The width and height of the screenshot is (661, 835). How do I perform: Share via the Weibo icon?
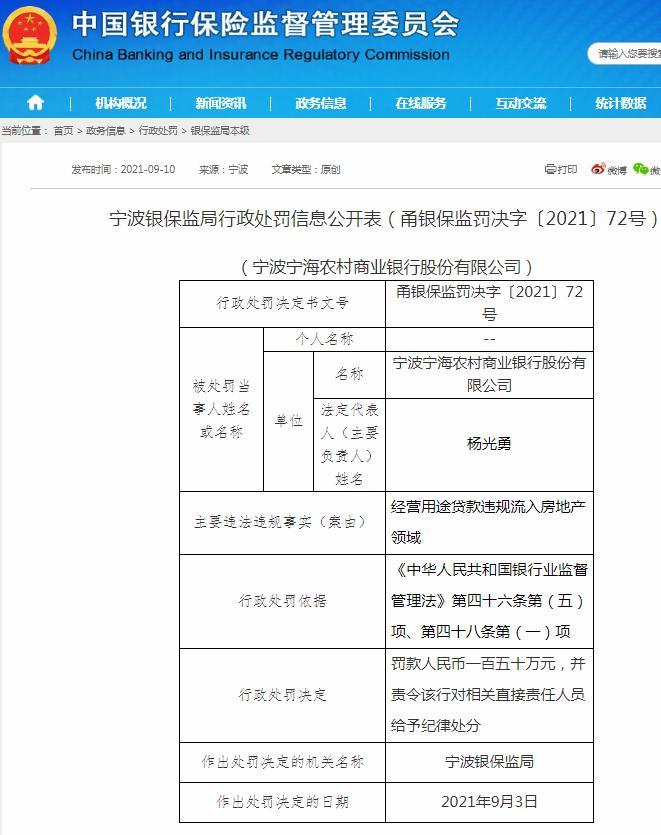point(599,169)
